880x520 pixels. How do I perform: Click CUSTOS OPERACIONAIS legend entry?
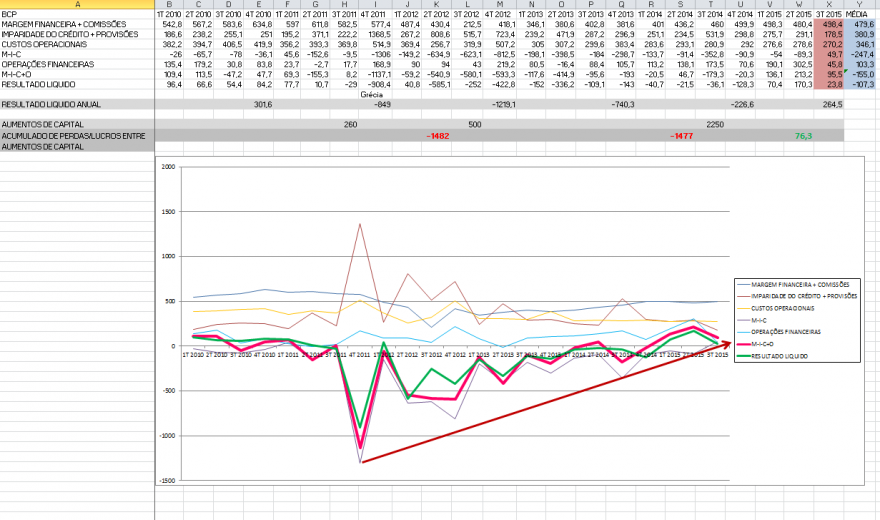[776, 308]
